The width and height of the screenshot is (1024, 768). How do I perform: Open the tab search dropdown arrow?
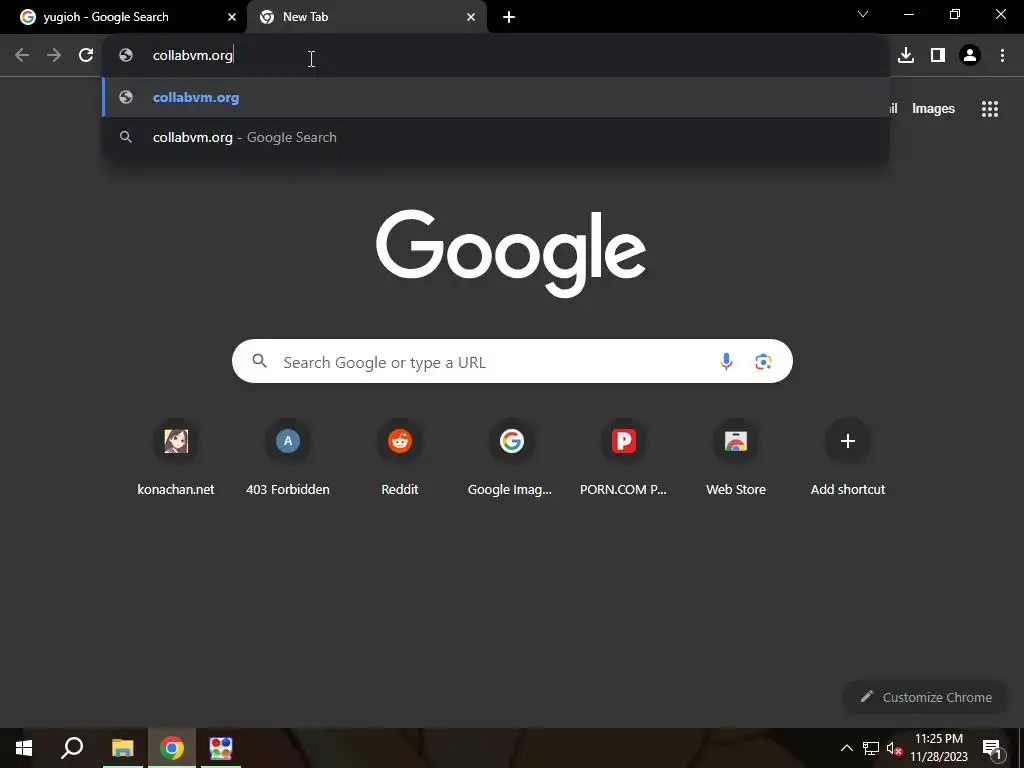point(863,14)
